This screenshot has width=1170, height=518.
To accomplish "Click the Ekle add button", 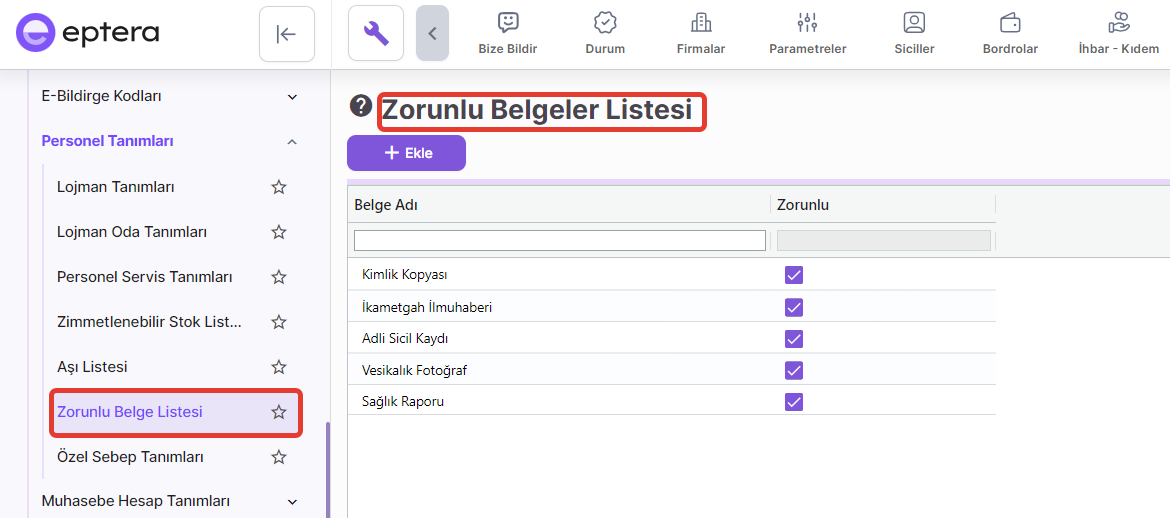I will (406, 153).
